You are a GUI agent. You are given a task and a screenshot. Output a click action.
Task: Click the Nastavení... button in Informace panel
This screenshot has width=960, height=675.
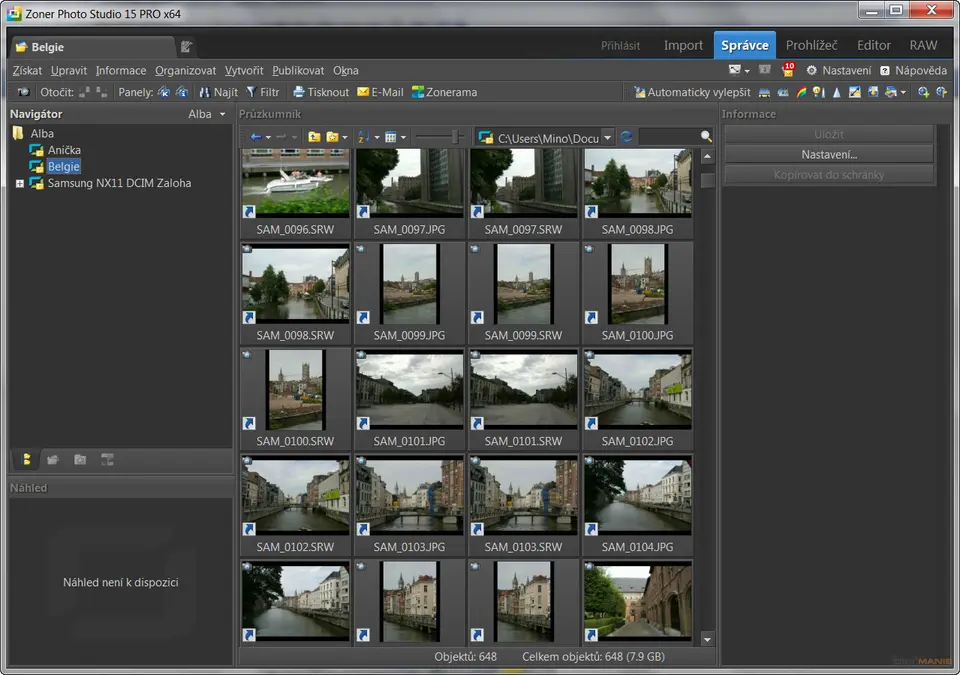click(x=829, y=154)
